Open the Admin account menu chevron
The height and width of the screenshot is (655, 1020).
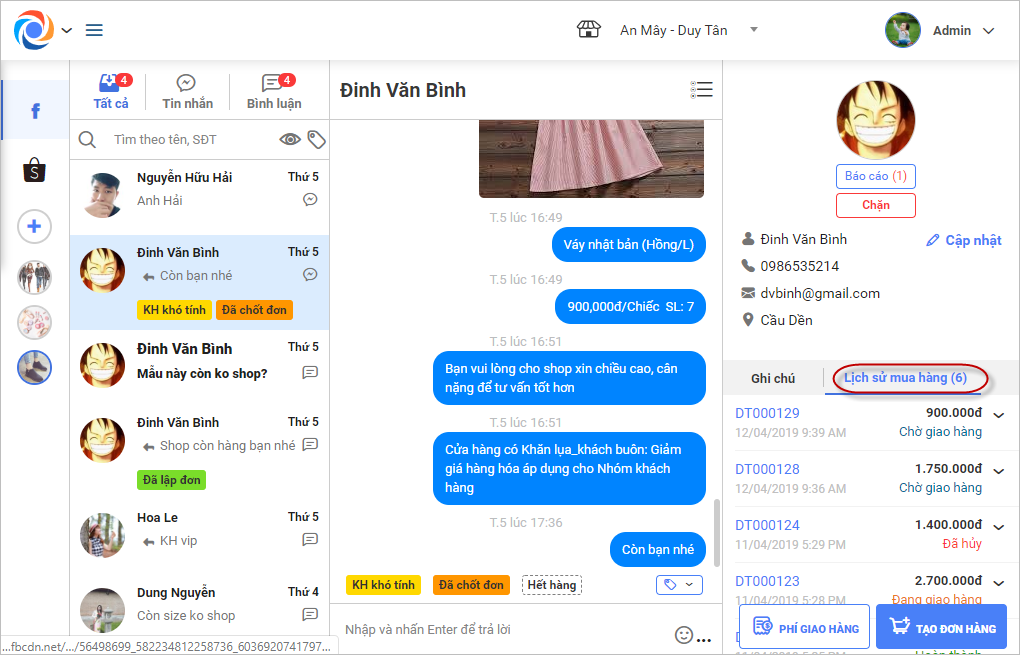[x=988, y=31]
